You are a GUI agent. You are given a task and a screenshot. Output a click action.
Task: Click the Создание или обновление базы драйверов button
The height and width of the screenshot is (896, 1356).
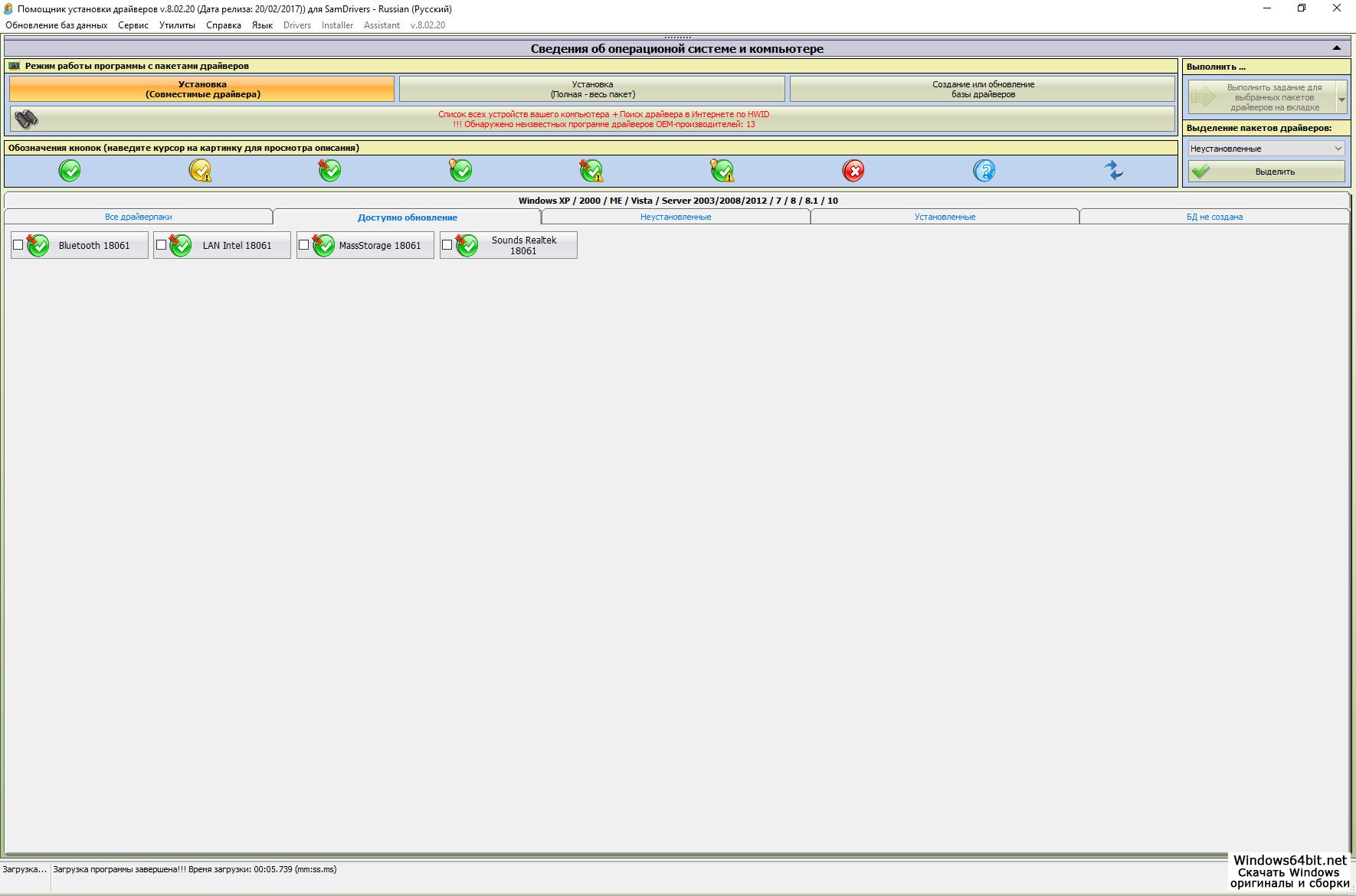tap(983, 89)
